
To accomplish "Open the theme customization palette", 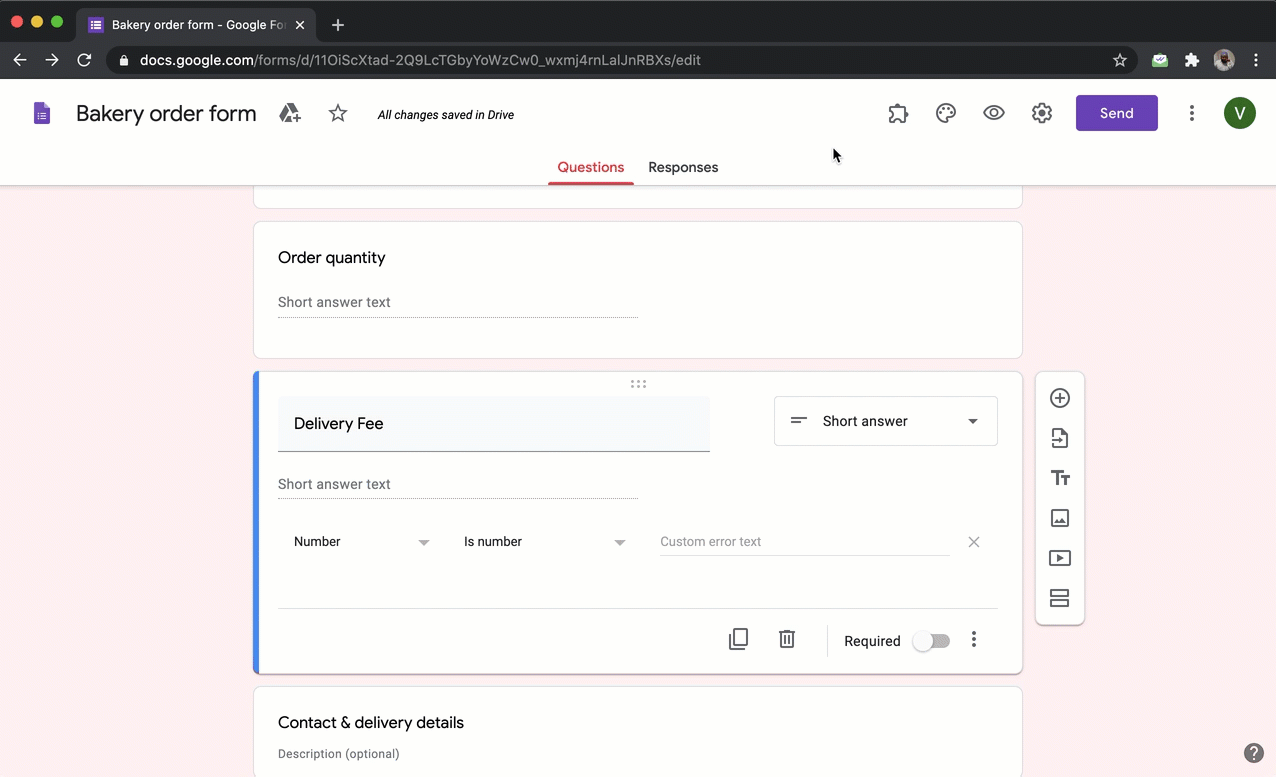I will point(945,113).
